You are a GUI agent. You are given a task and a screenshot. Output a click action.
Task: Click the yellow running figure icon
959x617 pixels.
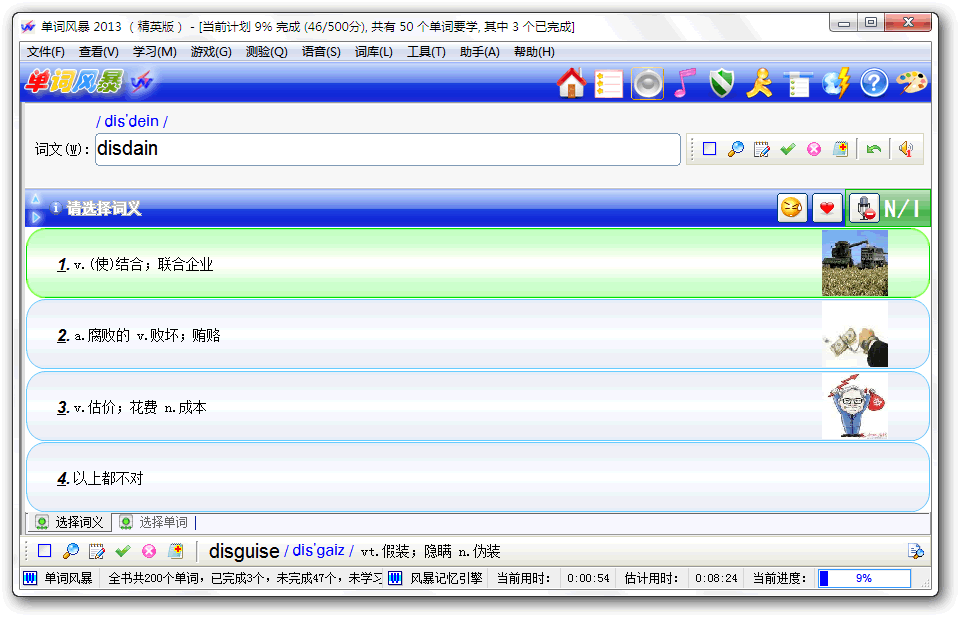tap(759, 83)
